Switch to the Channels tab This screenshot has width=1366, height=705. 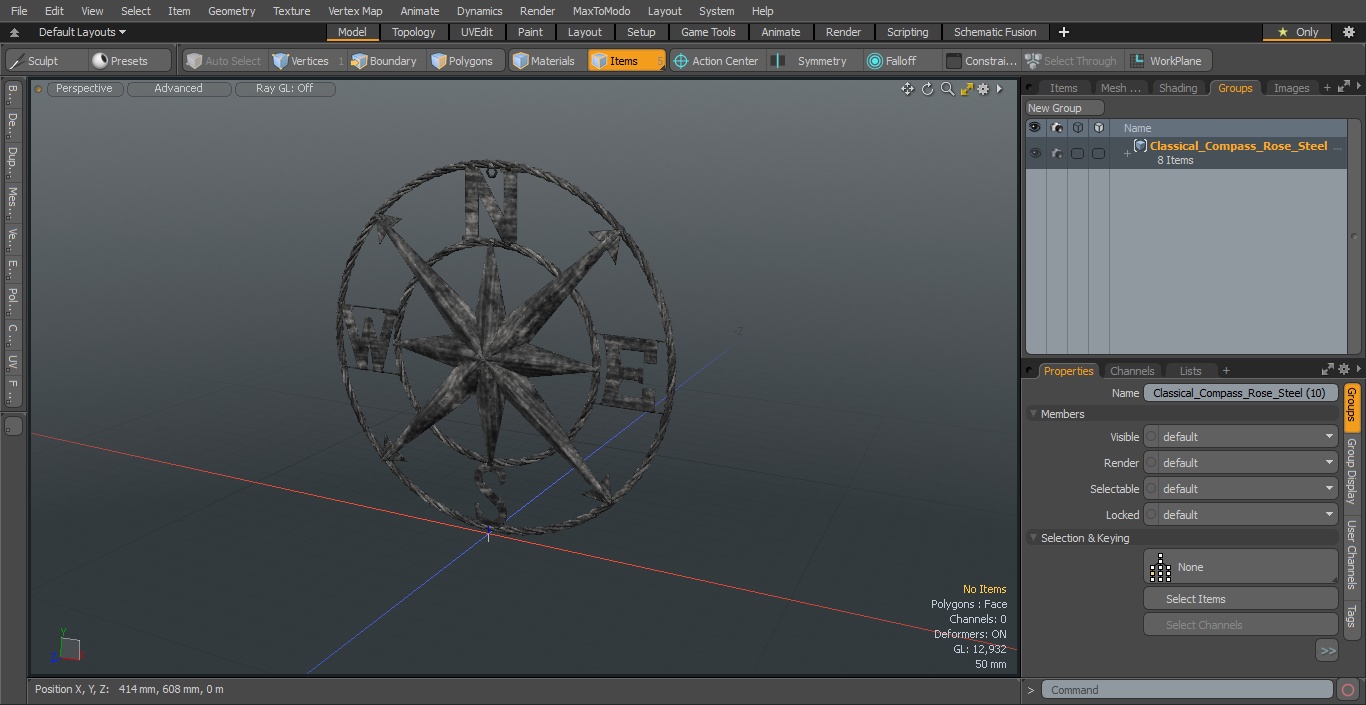tap(1132, 371)
